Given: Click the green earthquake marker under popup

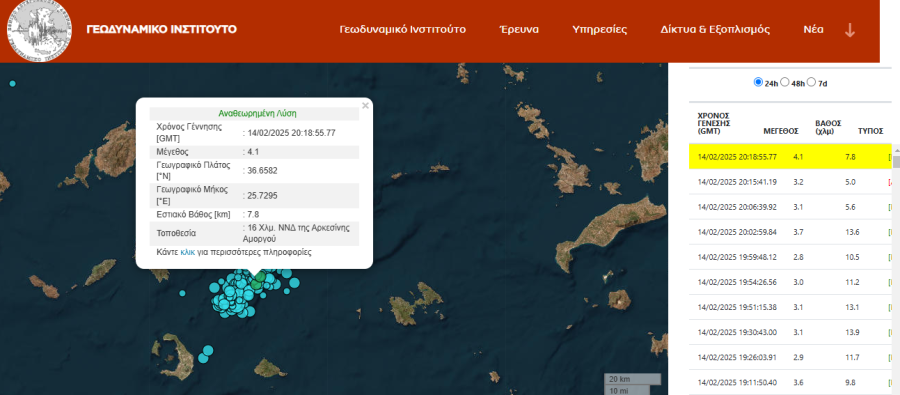Looking at the screenshot, I should [258, 281].
